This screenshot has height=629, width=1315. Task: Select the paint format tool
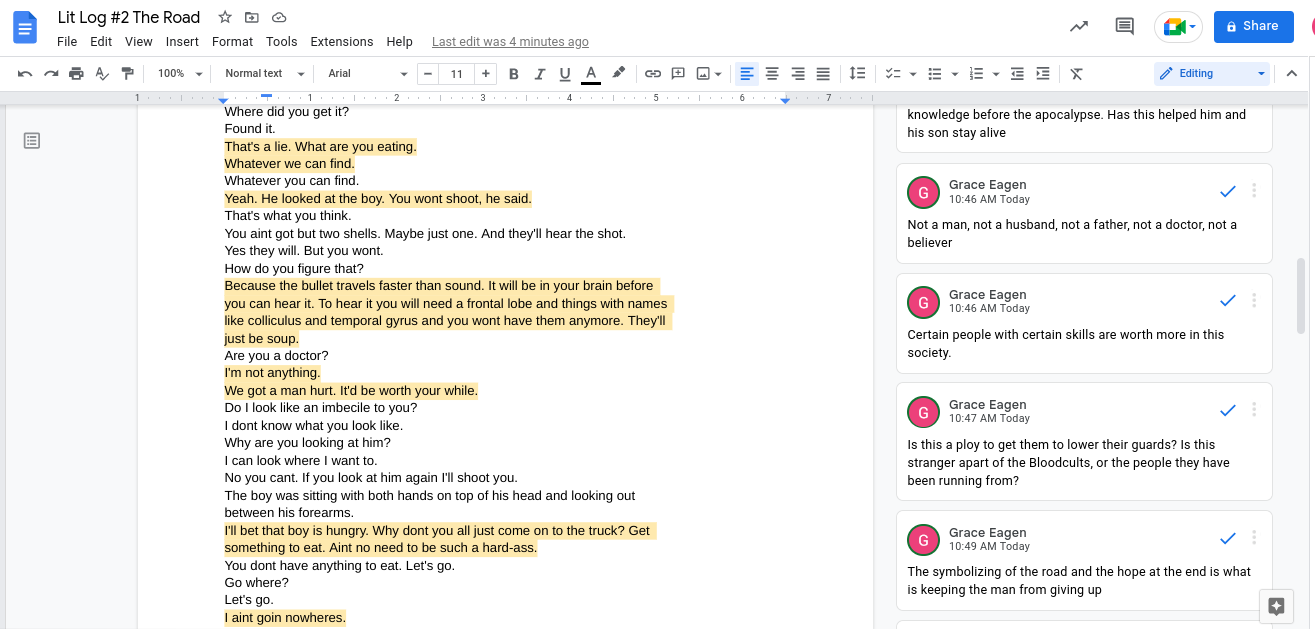(x=127, y=74)
